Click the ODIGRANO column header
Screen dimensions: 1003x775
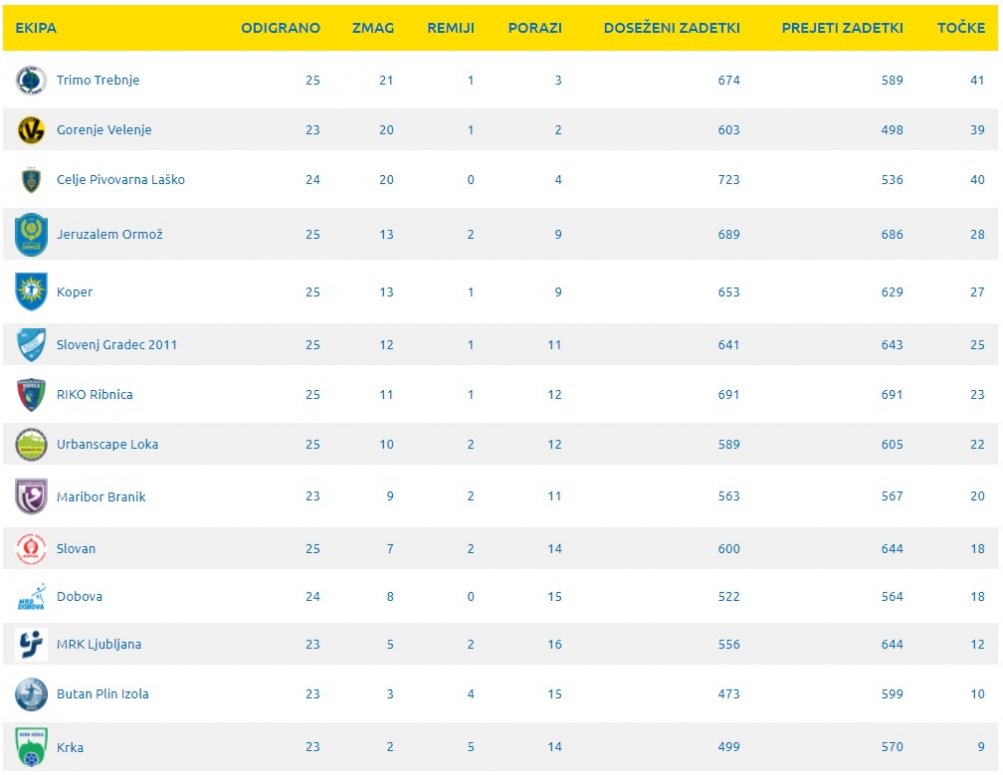281,28
